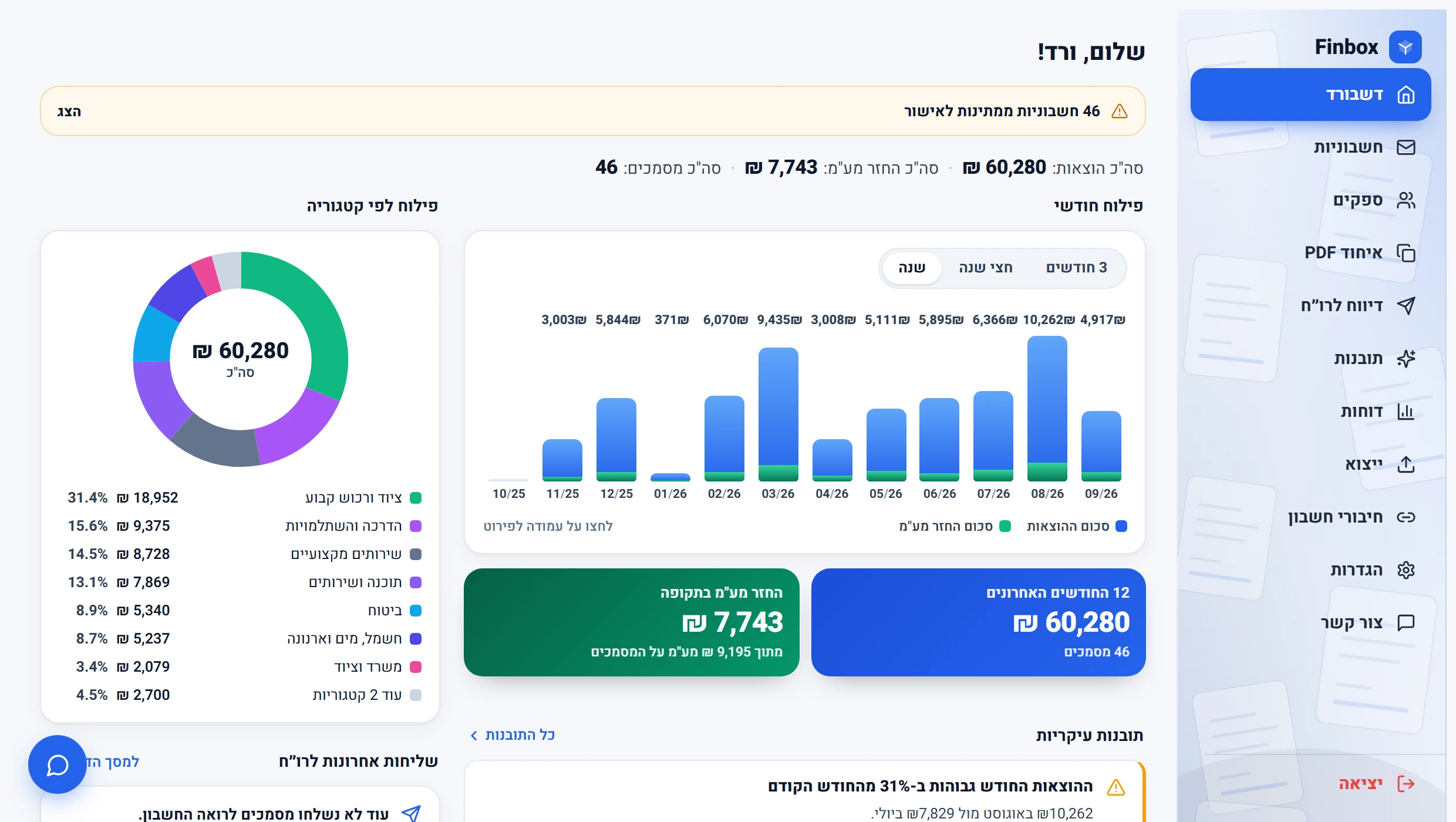Click the green swatch next to ציוד ורכוש קבוע
The height and width of the screenshot is (822, 1456).
pos(416,498)
